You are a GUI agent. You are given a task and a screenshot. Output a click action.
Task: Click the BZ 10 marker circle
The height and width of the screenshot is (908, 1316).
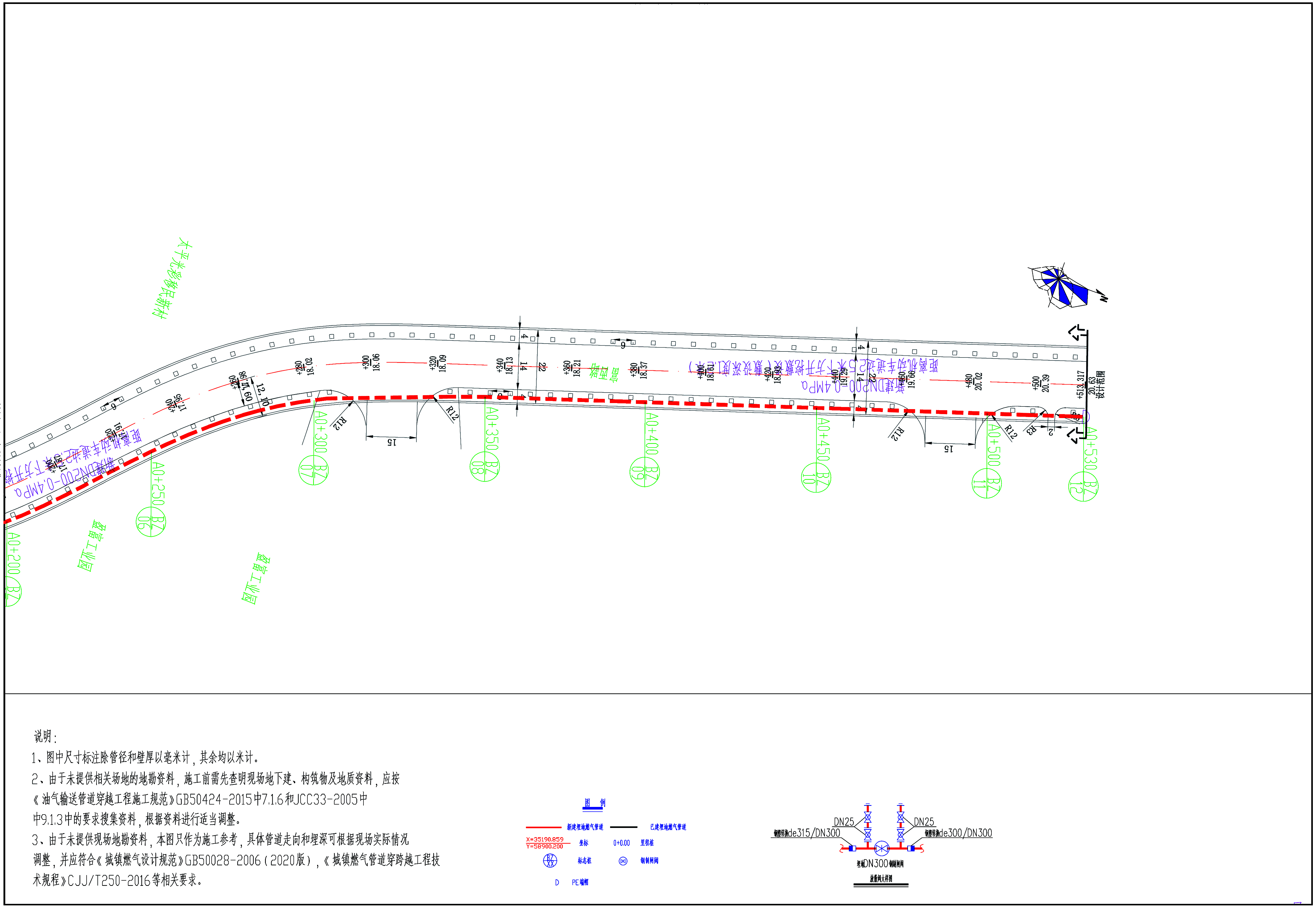click(x=816, y=478)
